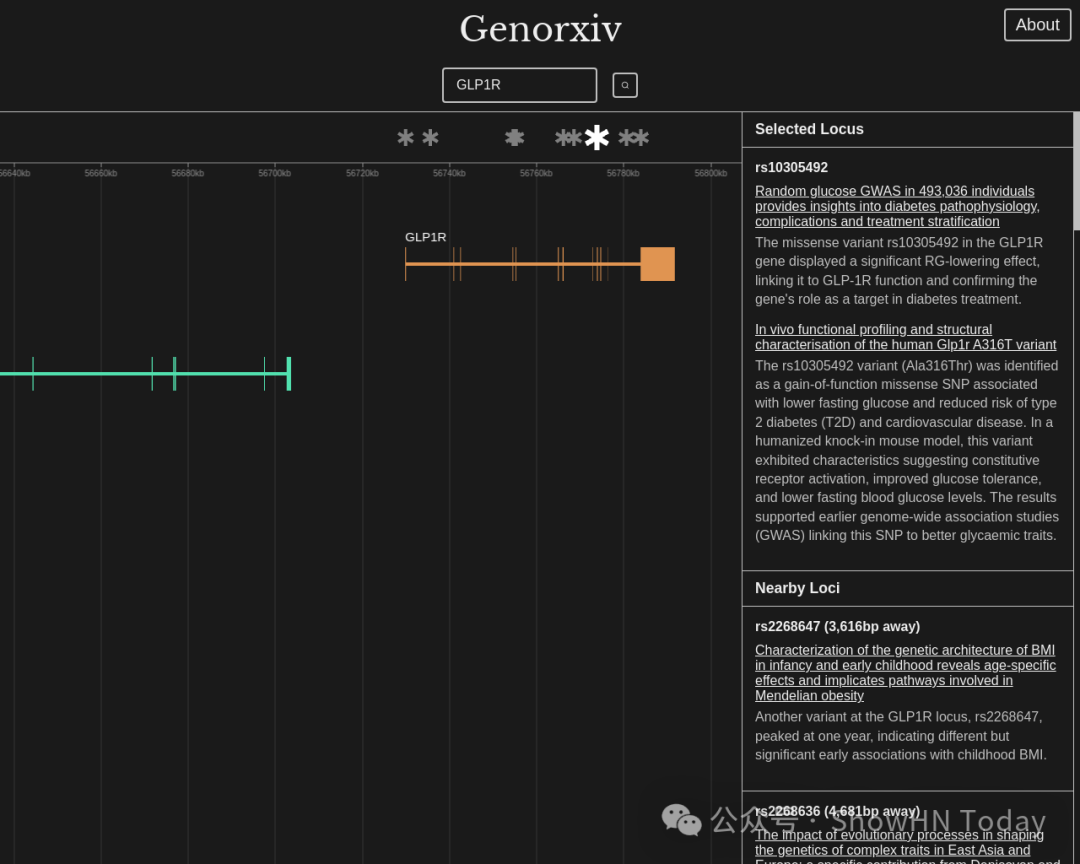Select the large highlighted white asterisk locus

pyautogui.click(x=596, y=138)
